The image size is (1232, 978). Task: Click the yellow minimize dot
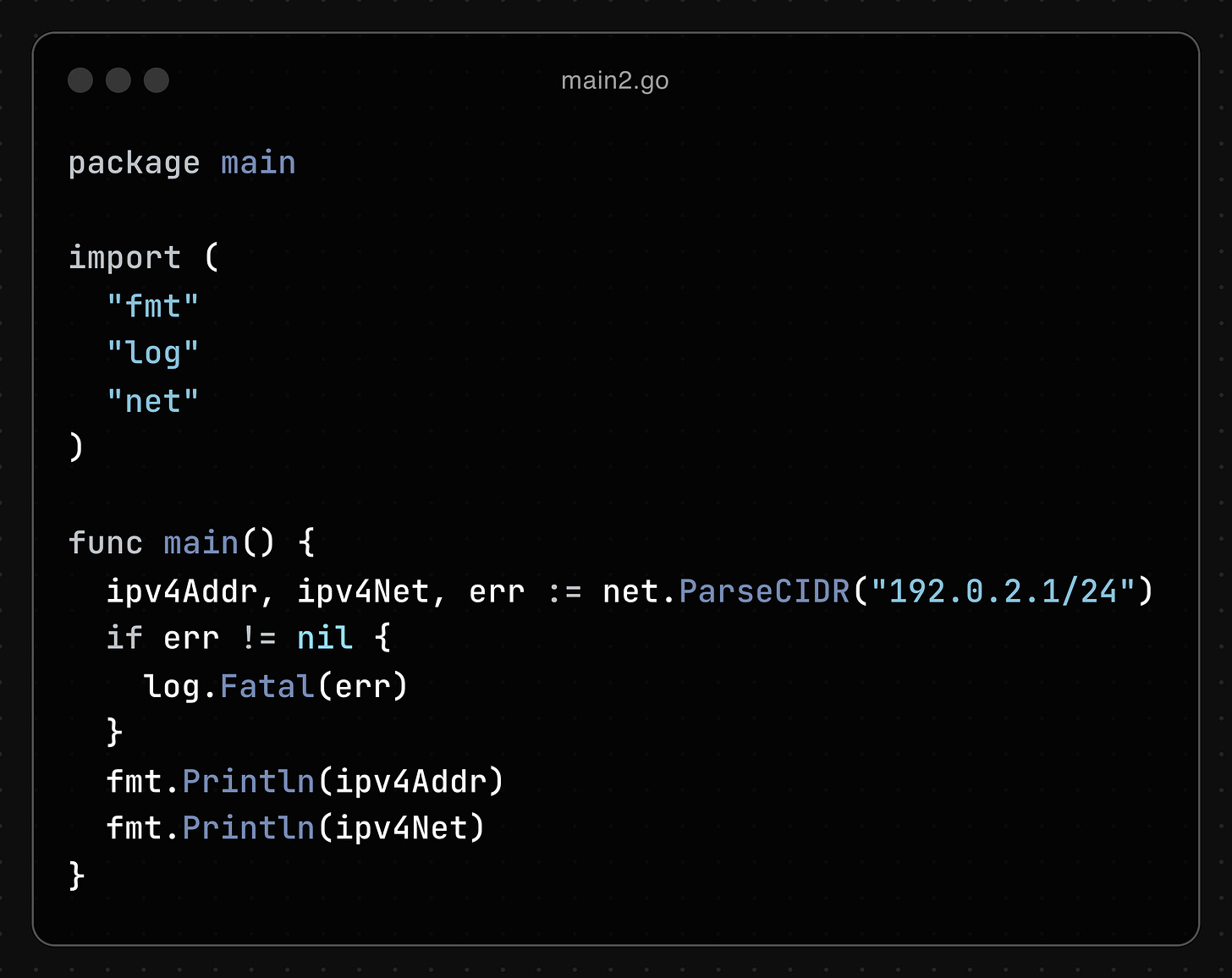point(118,80)
